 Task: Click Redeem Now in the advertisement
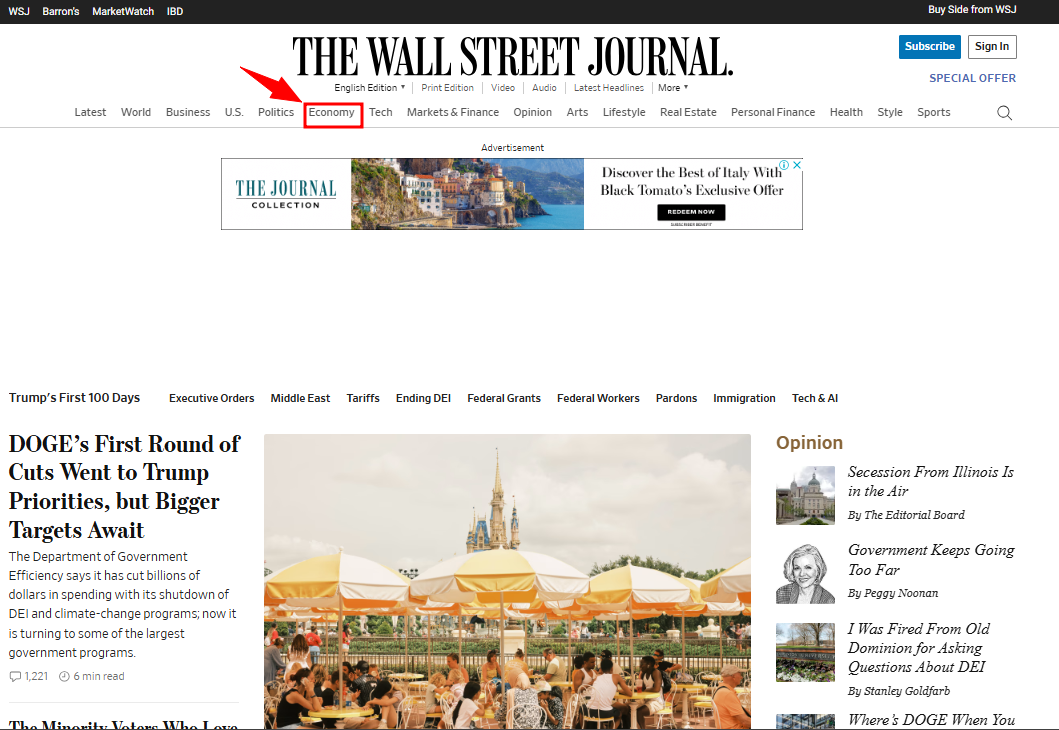point(690,212)
